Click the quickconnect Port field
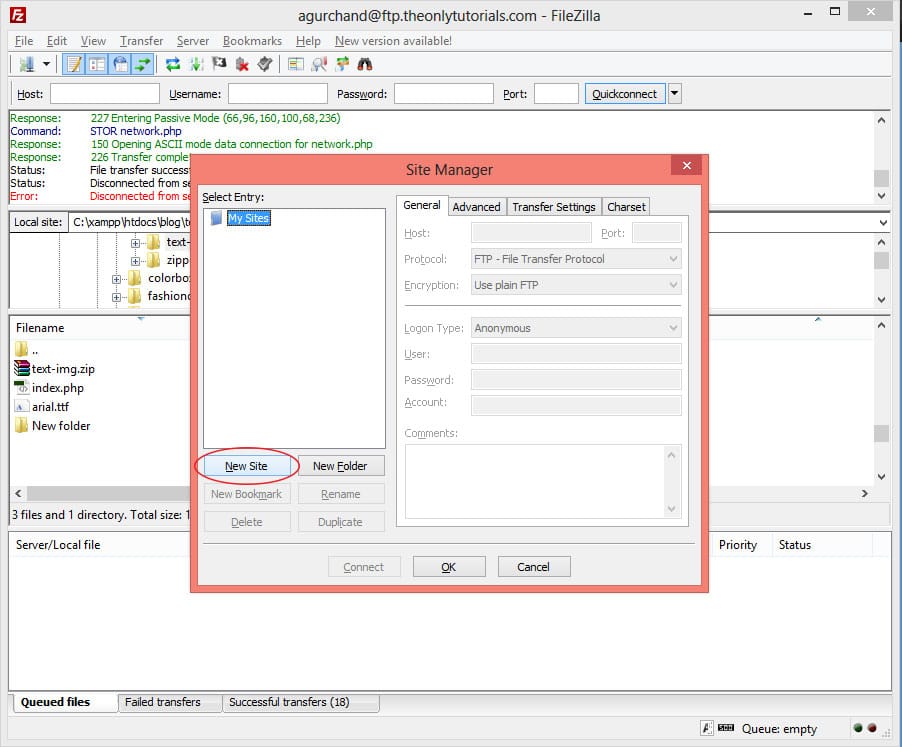 (x=556, y=94)
